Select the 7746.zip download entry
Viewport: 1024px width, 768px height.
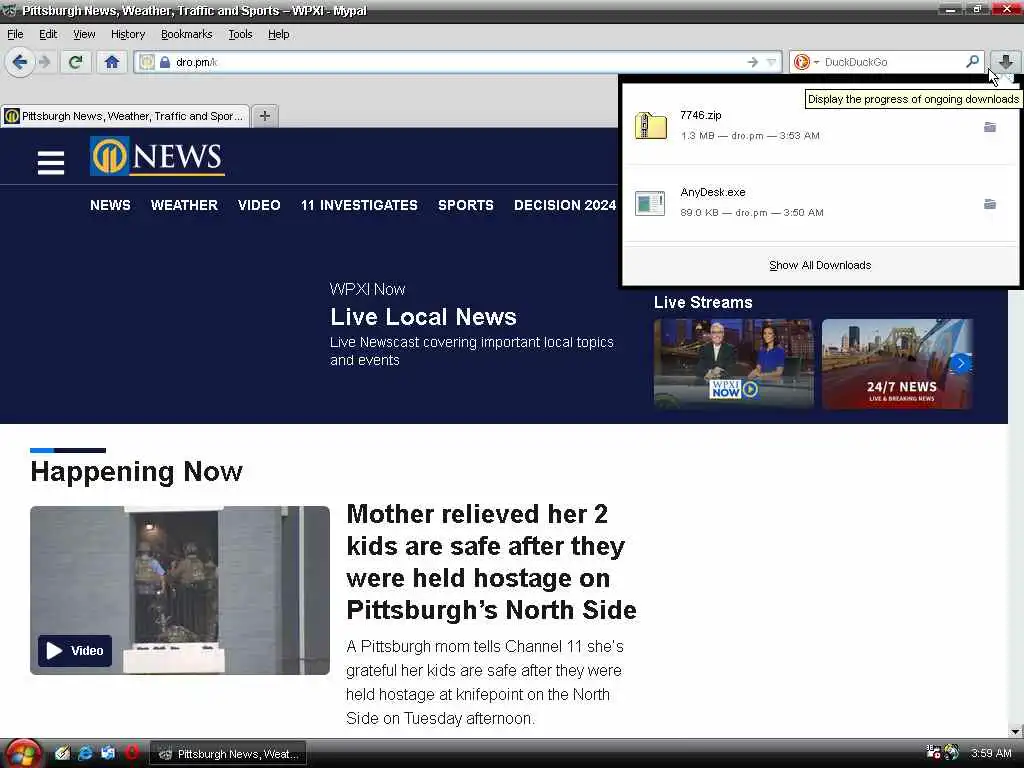click(820, 125)
